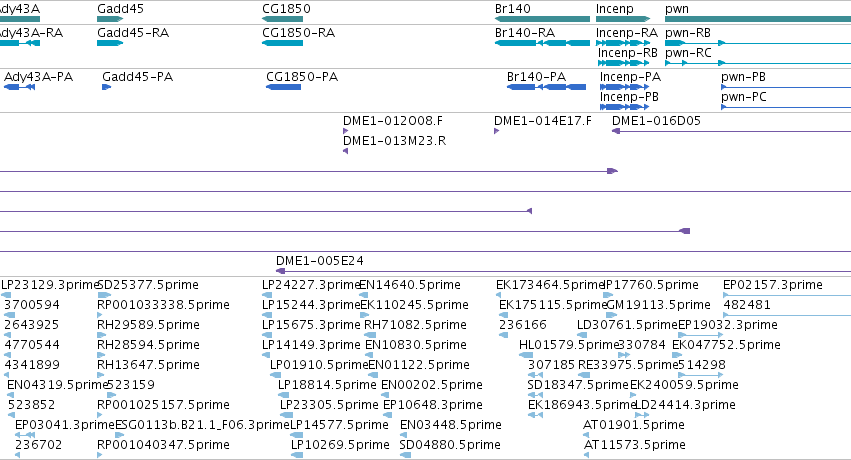The width and height of the screenshot is (851, 460).
Task: Select the EK047752.5prime EST label
Action: click(726, 345)
